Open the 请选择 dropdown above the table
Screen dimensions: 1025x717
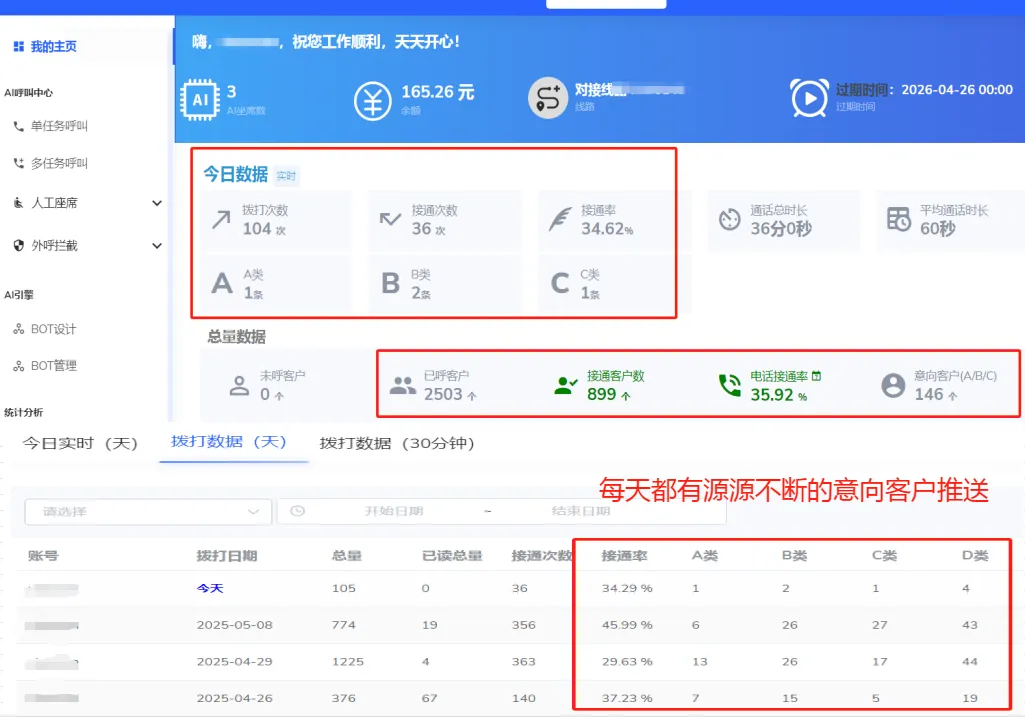[147, 511]
